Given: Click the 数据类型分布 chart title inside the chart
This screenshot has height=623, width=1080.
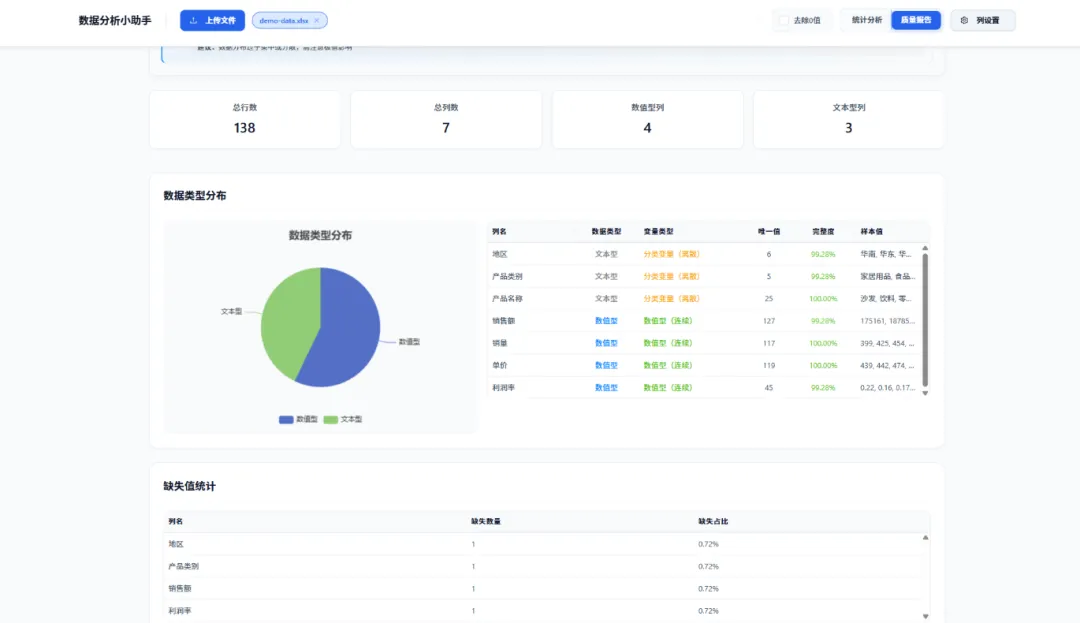Looking at the screenshot, I should 320,235.
